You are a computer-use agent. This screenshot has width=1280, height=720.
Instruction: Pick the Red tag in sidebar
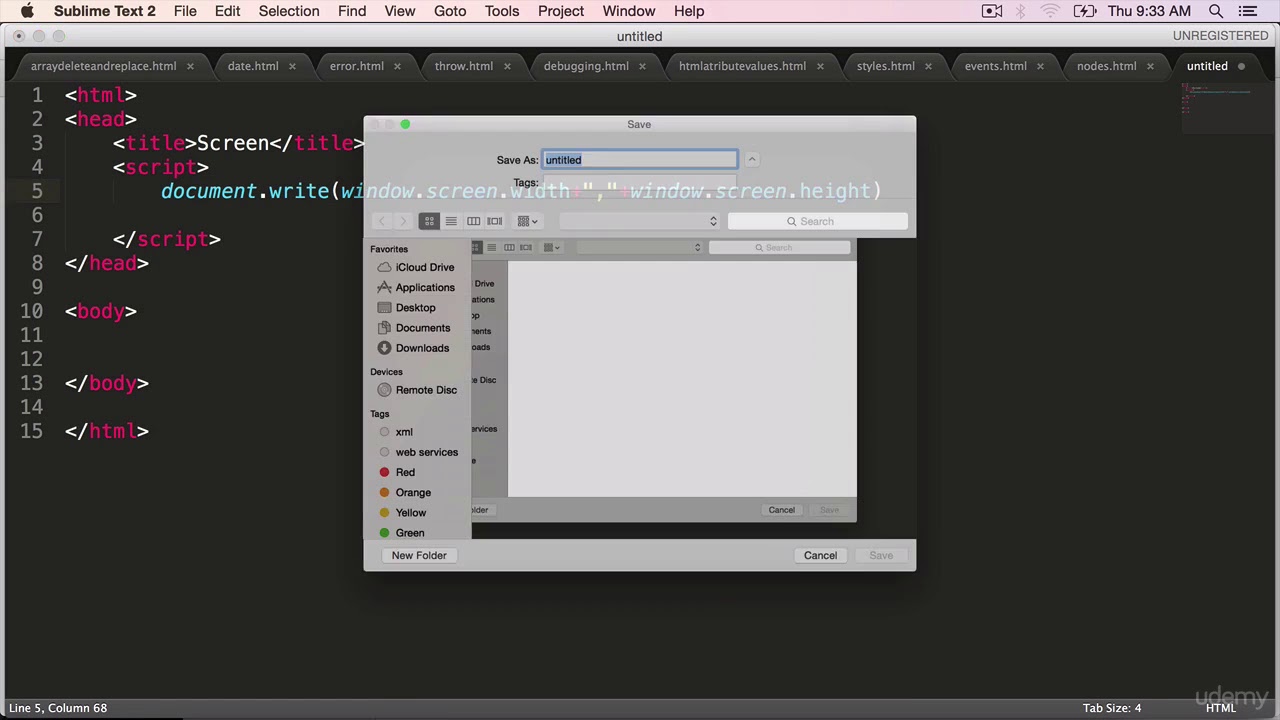click(397, 472)
